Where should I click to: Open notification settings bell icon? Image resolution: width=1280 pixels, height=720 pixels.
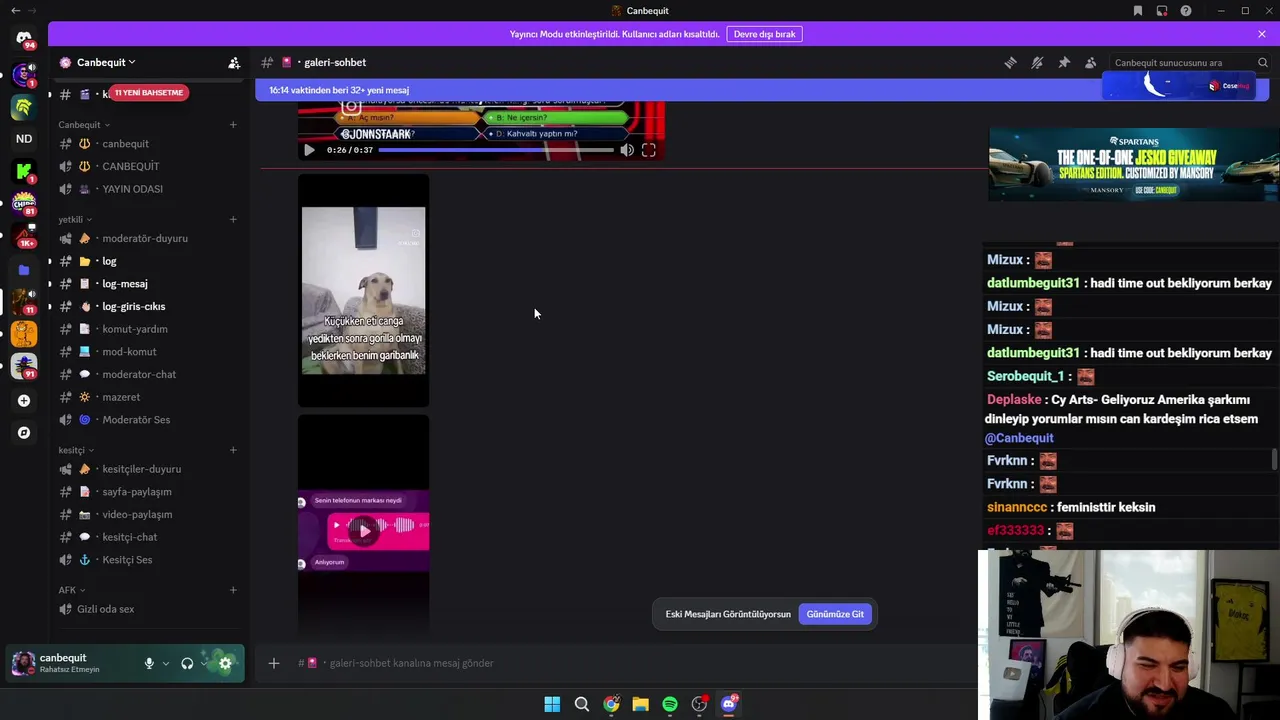(1037, 62)
